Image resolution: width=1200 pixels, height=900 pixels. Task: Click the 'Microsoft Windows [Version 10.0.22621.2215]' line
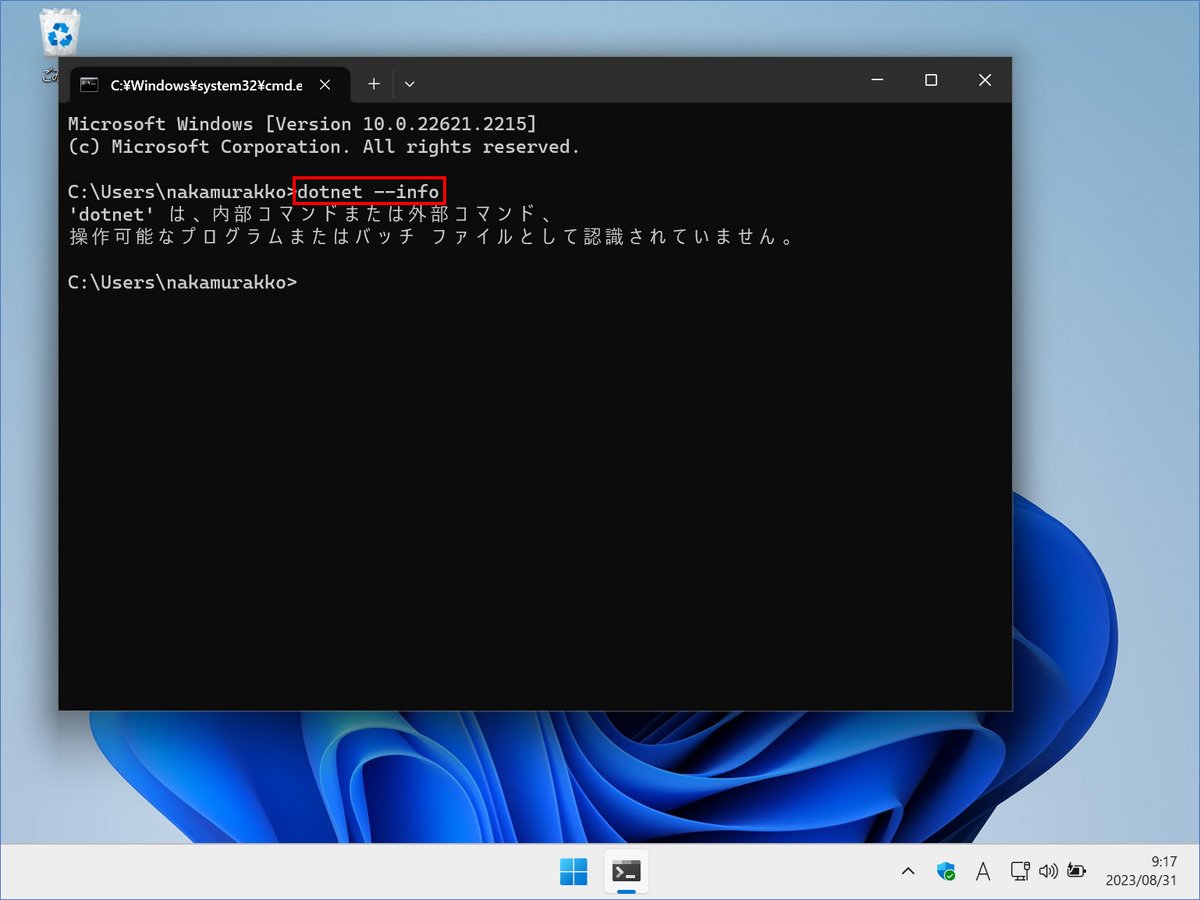pos(302,124)
